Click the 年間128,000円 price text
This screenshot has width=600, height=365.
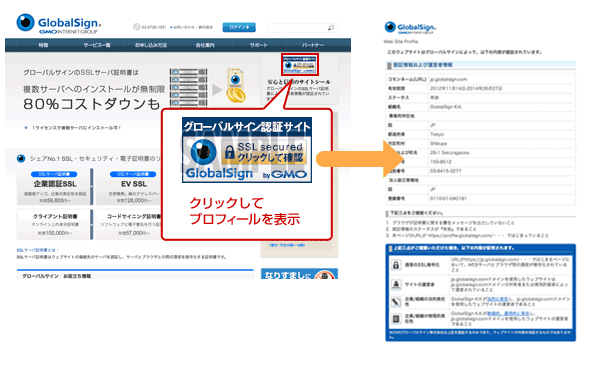tap(134, 200)
